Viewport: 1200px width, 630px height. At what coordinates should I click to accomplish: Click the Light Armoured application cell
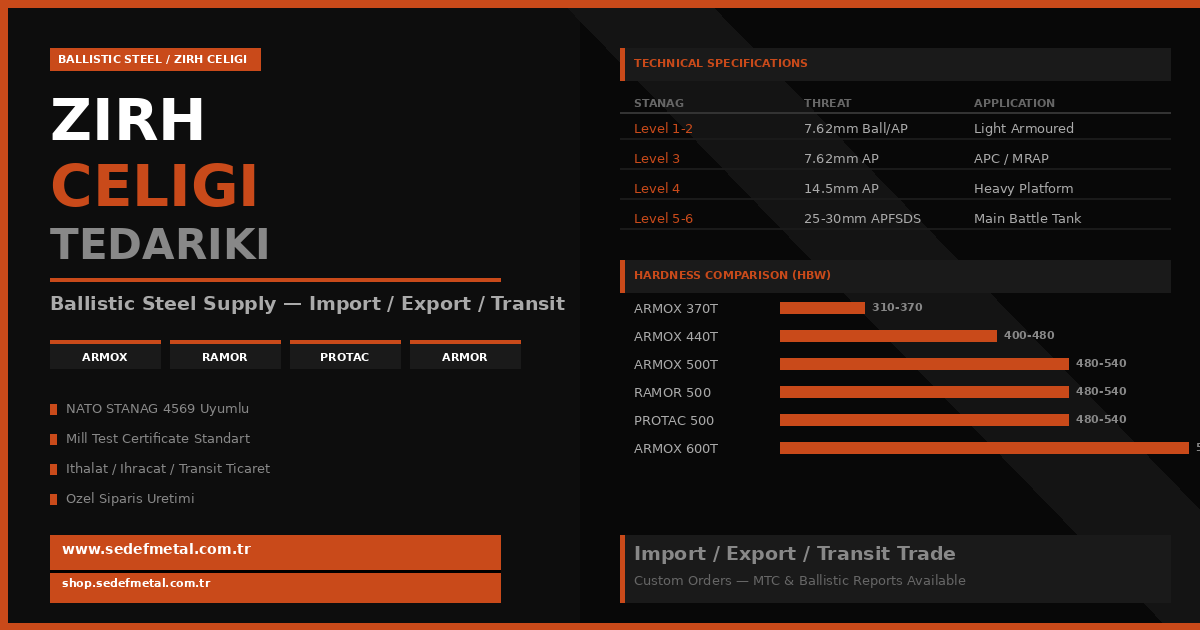pyautogui.click(x=1024, y=129)
